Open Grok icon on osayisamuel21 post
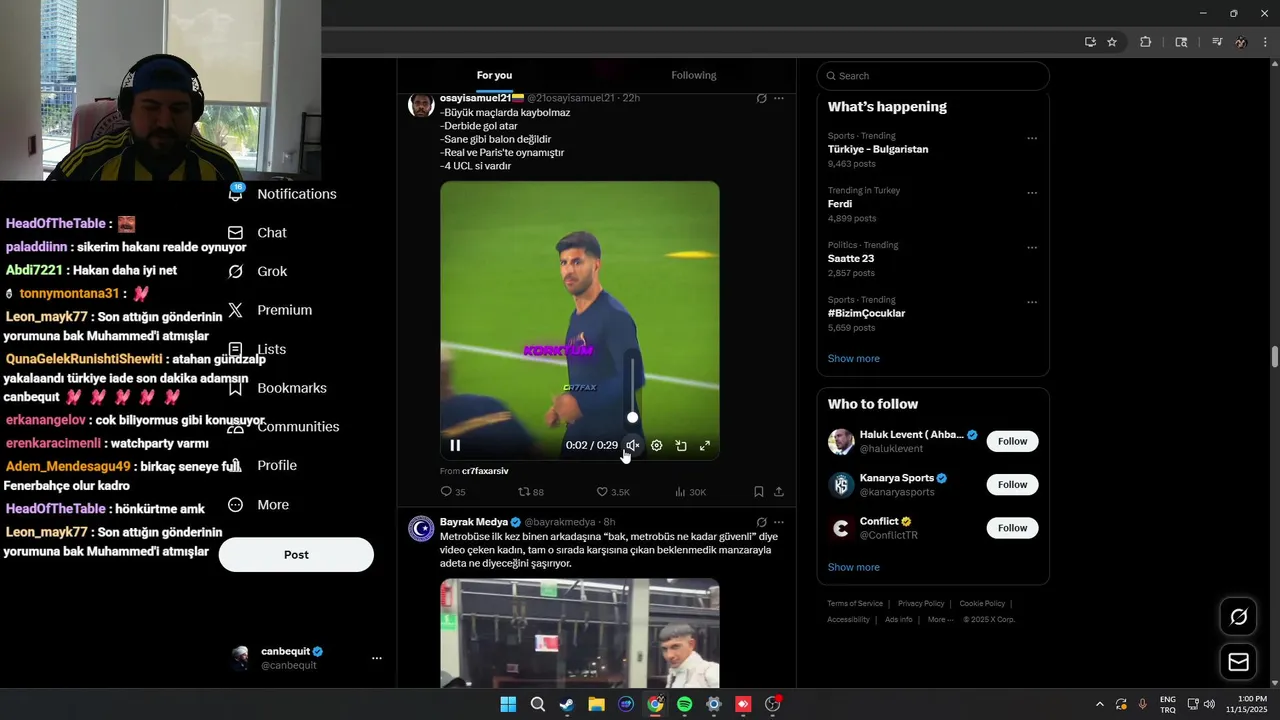1280x720 pixels. tap(762, 98)
